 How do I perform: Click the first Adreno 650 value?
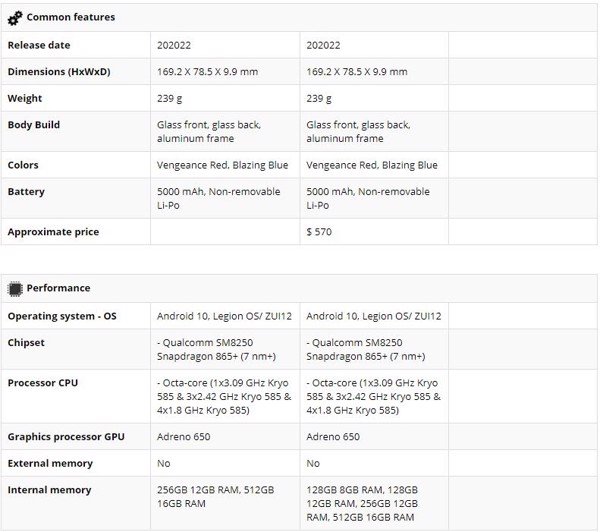pyautogui.click(x=184, y=437)
